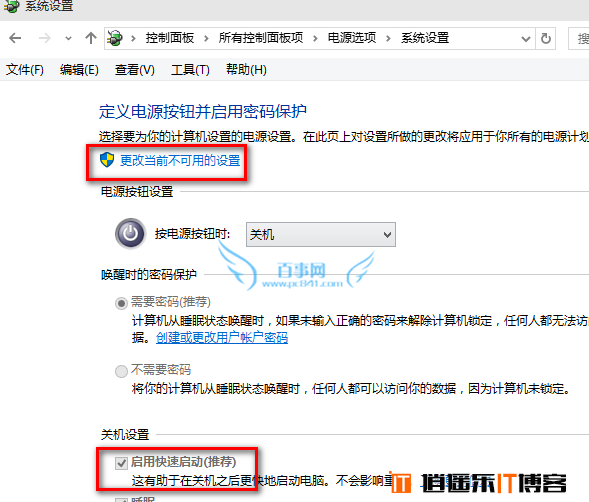Click 创建或更改用户帐户密码 link
Viewport: 589px width, 502px height.
click(x=222, y=338)
